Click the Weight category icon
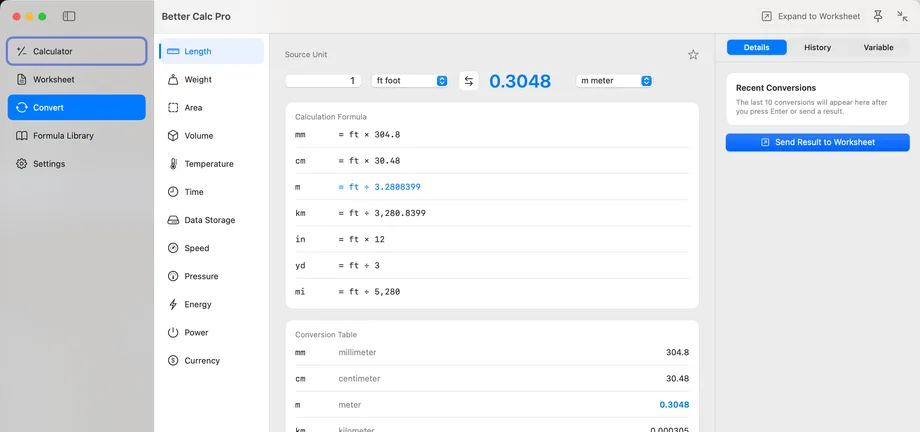 click(173, 79)
